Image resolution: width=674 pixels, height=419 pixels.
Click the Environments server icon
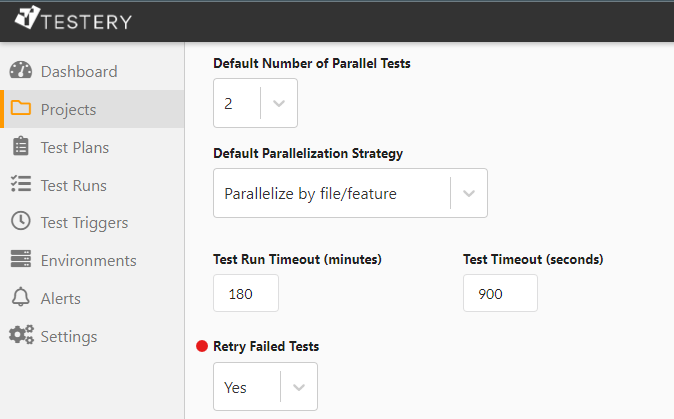pyautogui.click(x=21, y=260)
